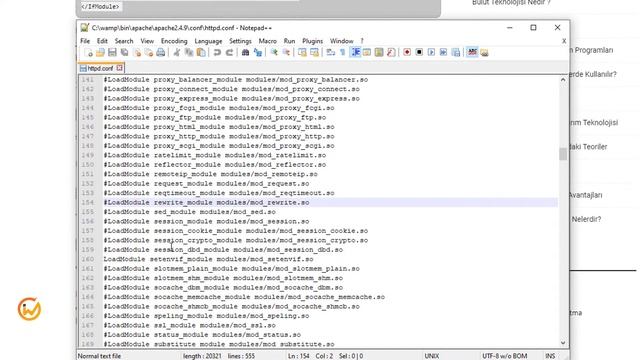Open the Settings menu
Screen dimensions: 640x360
tap(240, 41)
